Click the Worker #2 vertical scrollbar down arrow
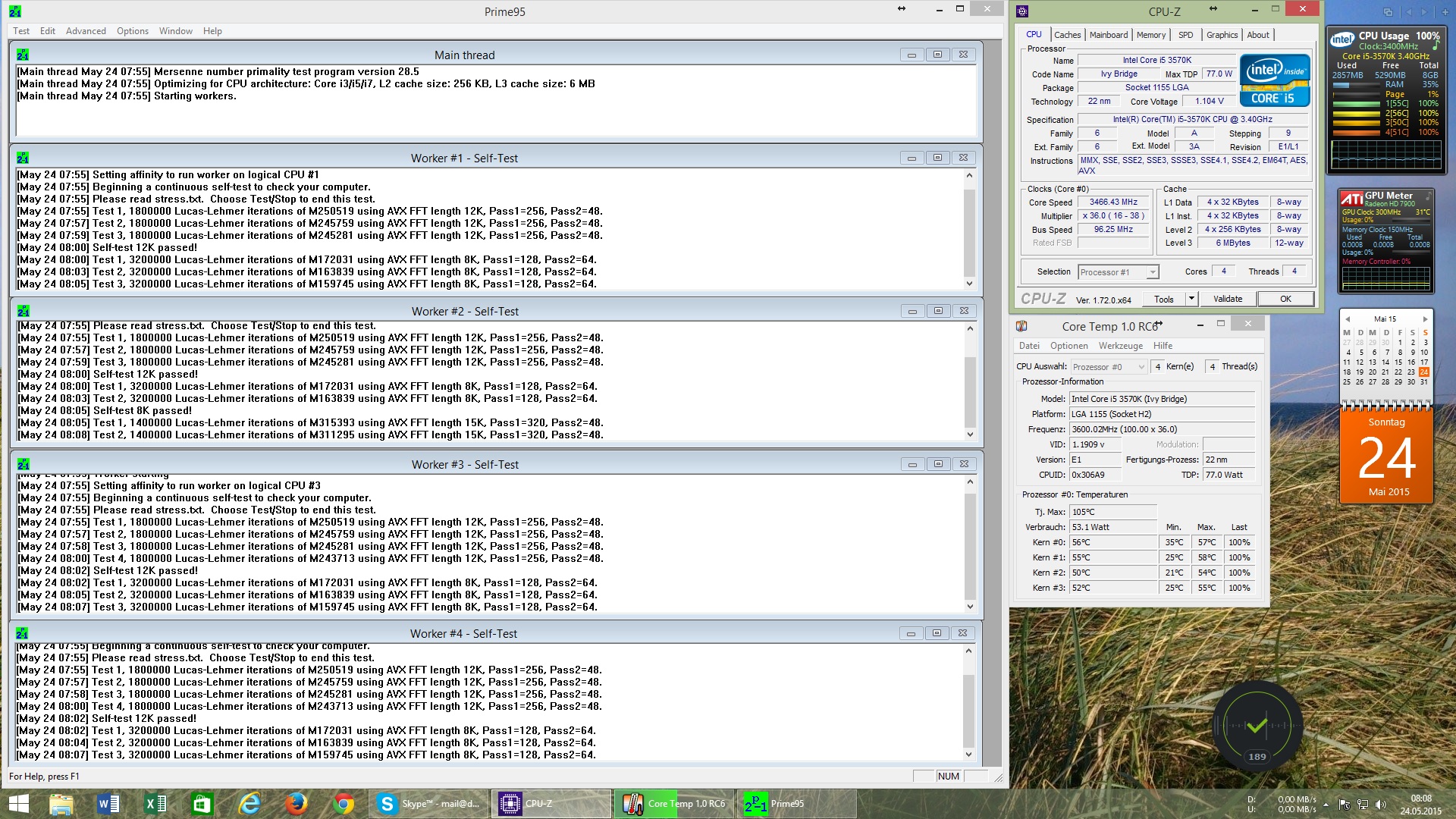 (x=970, y=435)
